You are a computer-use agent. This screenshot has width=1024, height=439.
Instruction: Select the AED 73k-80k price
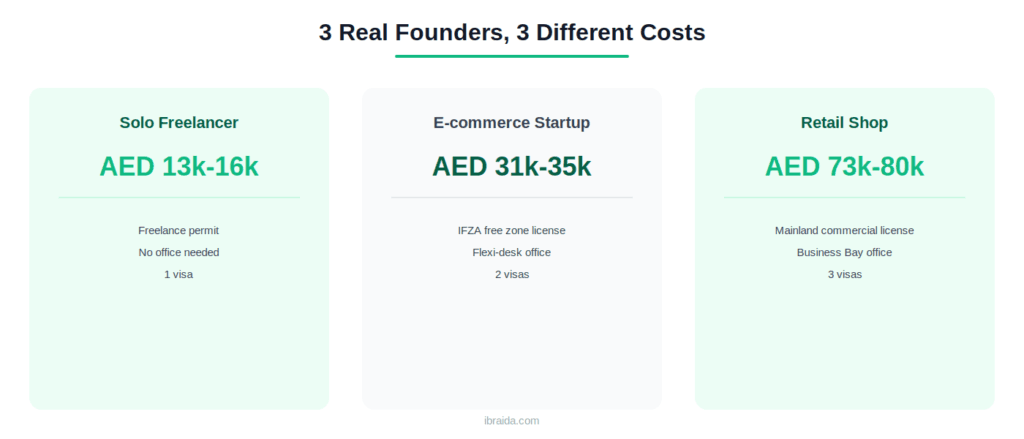pos(844,167)
